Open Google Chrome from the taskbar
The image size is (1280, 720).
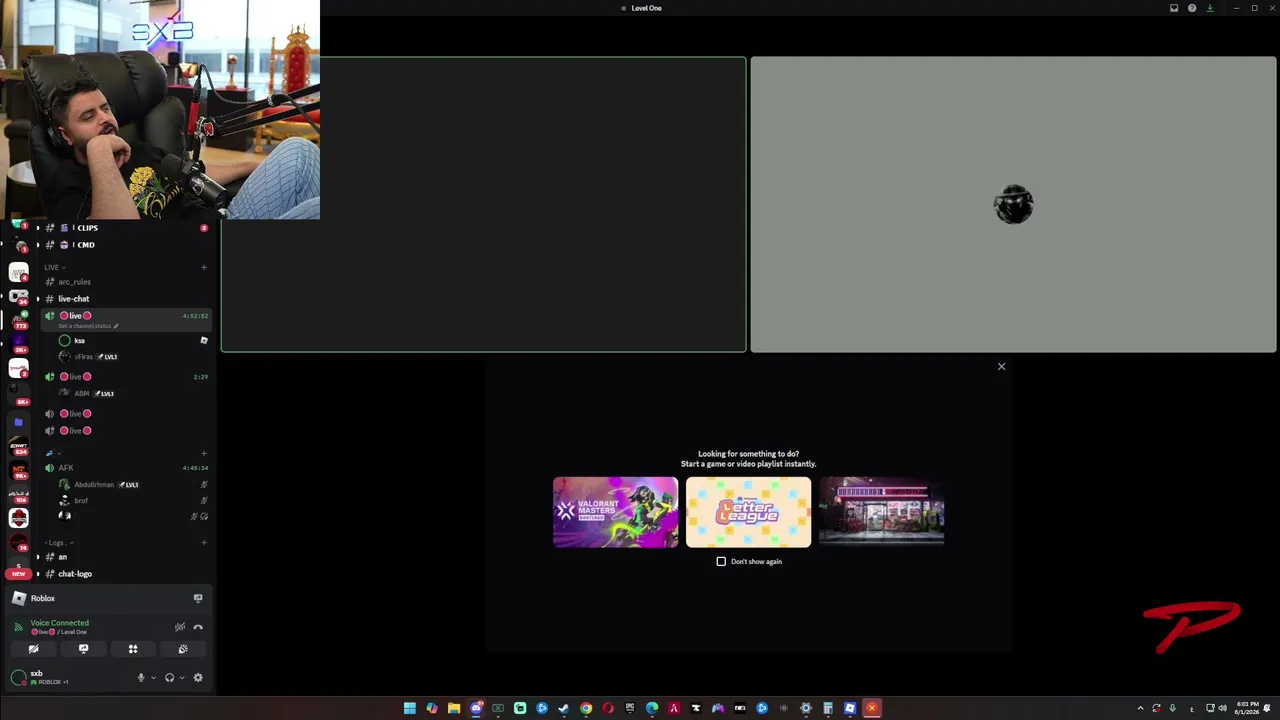click(x=586, y=708)
